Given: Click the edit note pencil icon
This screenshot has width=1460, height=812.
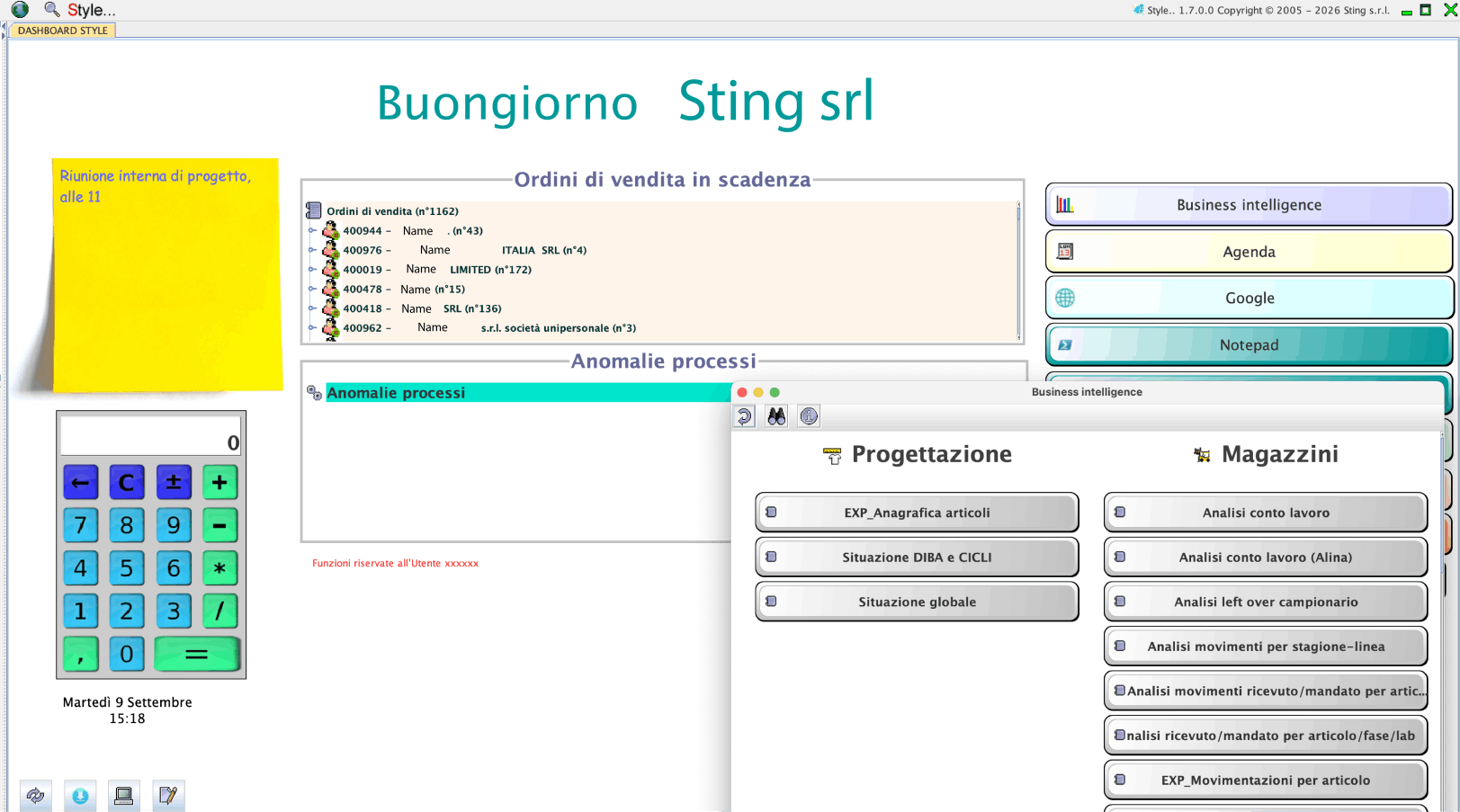Looking at the screenshot, I should (168, 796).
